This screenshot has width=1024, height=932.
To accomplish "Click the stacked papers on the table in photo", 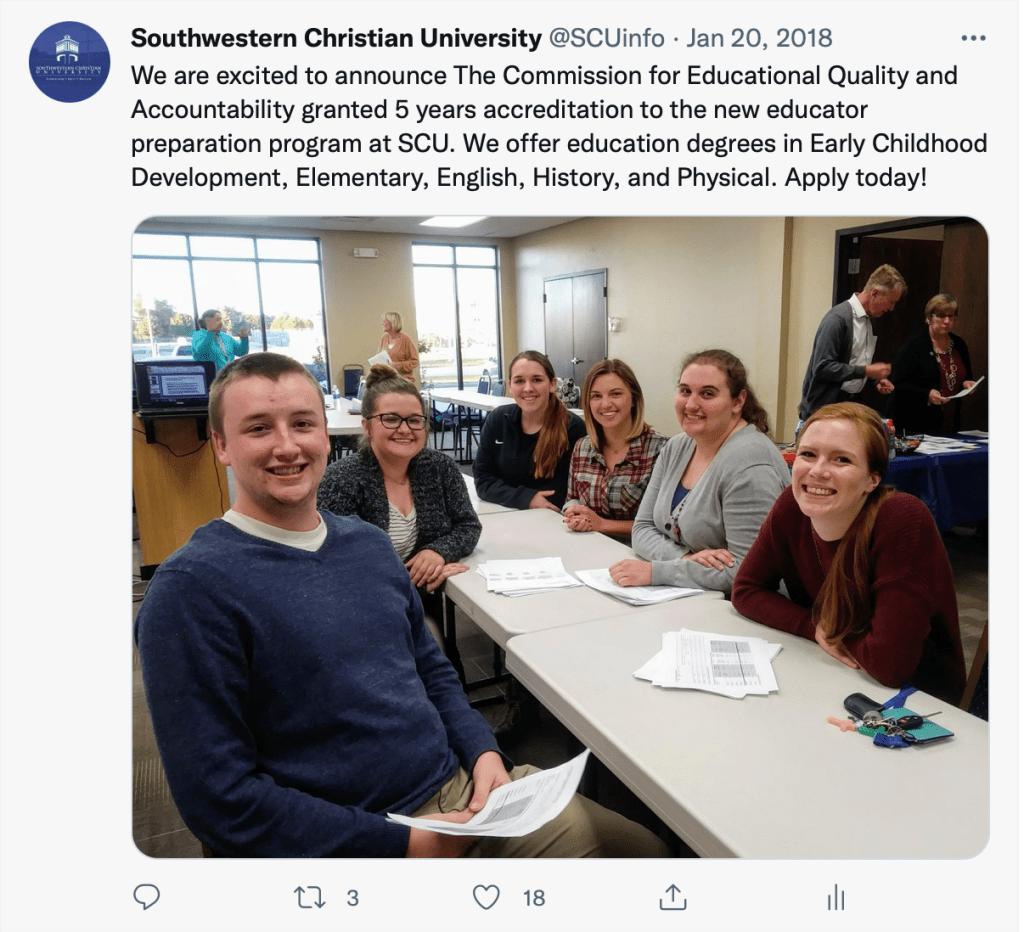I will [x=708, y=663].
